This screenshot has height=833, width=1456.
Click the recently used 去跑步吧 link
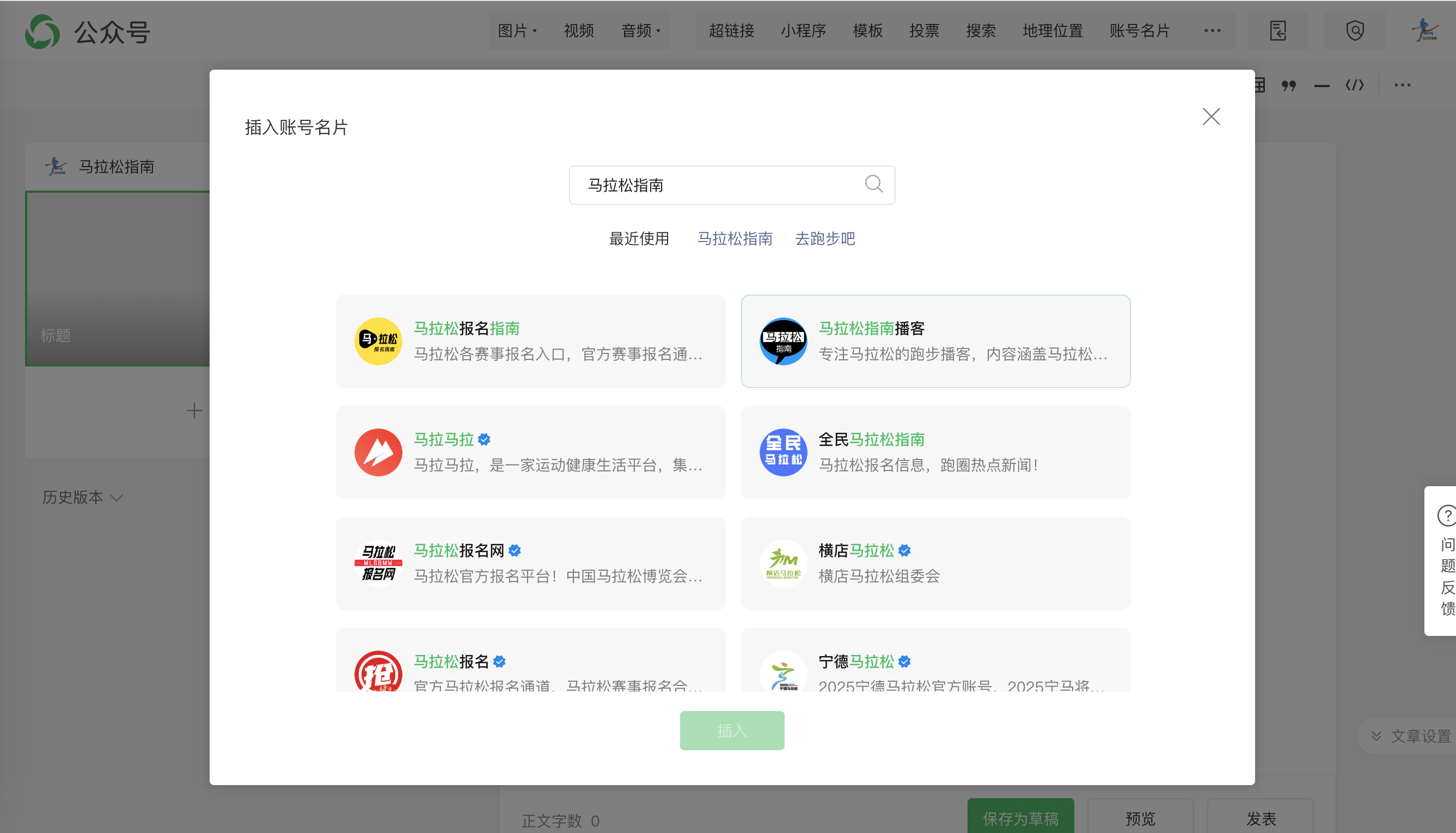(824, 238)
